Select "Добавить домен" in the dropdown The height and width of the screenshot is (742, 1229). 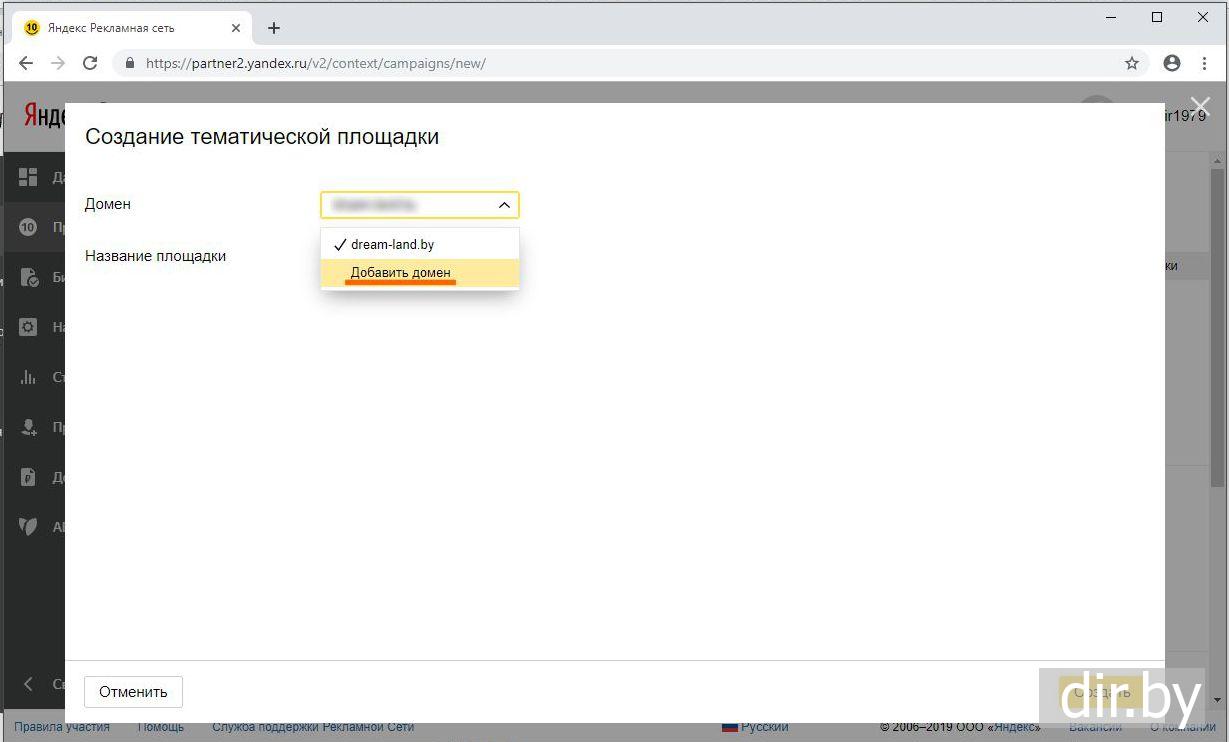click(420, 272)
